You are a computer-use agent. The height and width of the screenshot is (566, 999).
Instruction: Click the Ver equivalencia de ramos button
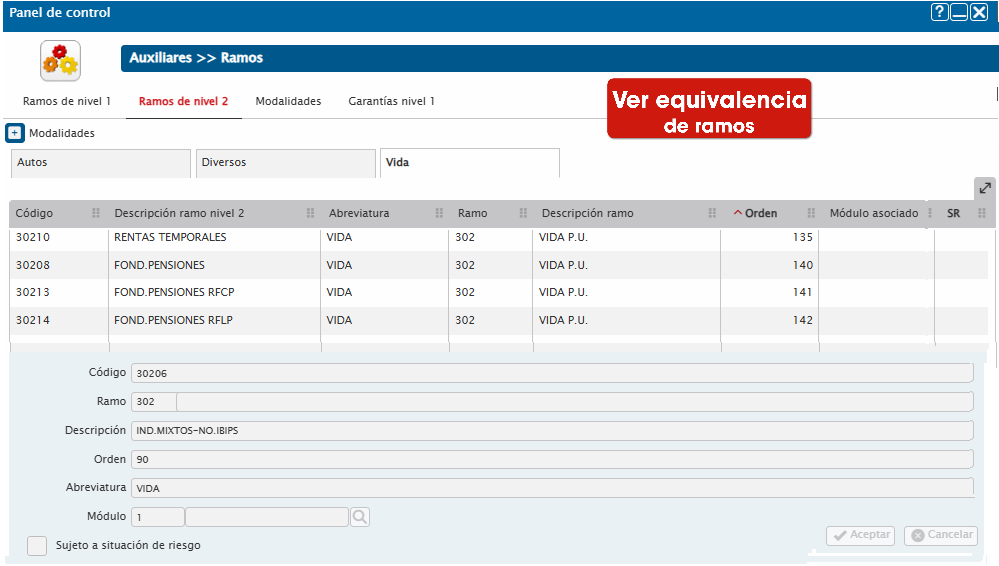tap(709, 109)
